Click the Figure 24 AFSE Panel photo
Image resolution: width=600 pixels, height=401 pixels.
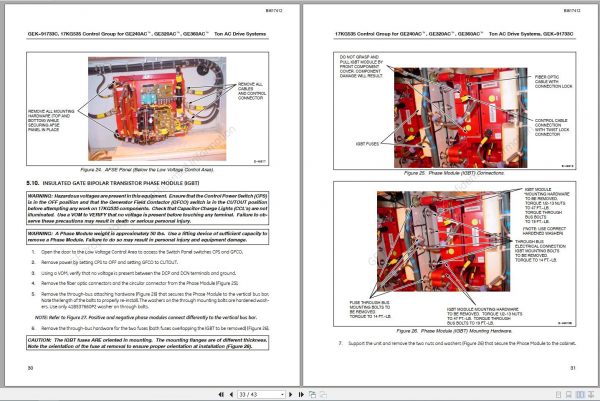pyautogui.click(x=157, y=109)
